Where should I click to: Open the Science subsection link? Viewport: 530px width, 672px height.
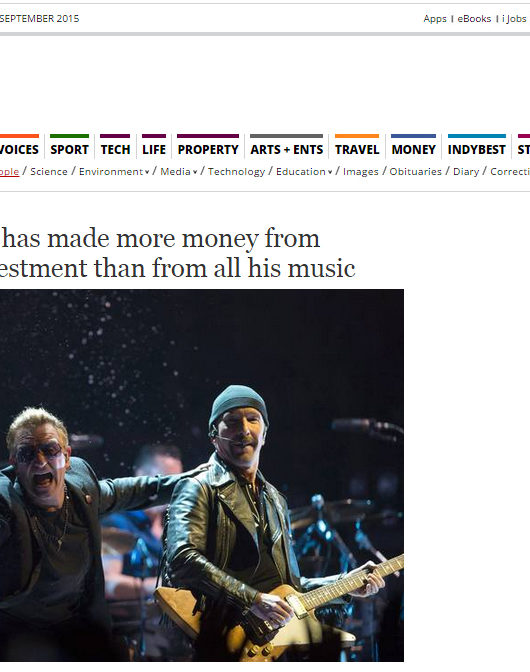(49, 171)
